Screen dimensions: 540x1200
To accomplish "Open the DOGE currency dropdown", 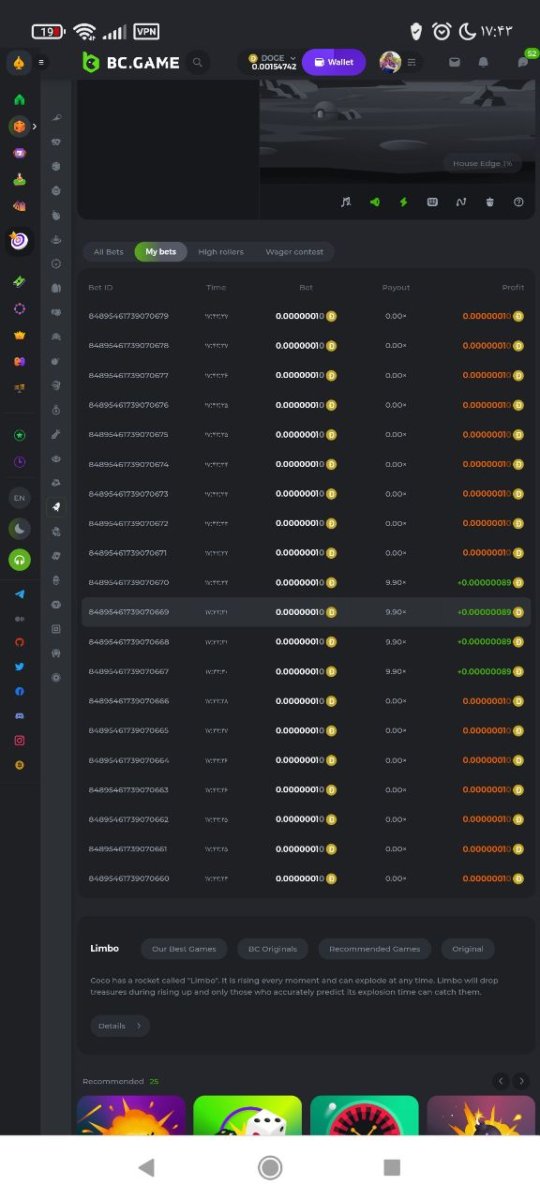I will pos(272,62).
